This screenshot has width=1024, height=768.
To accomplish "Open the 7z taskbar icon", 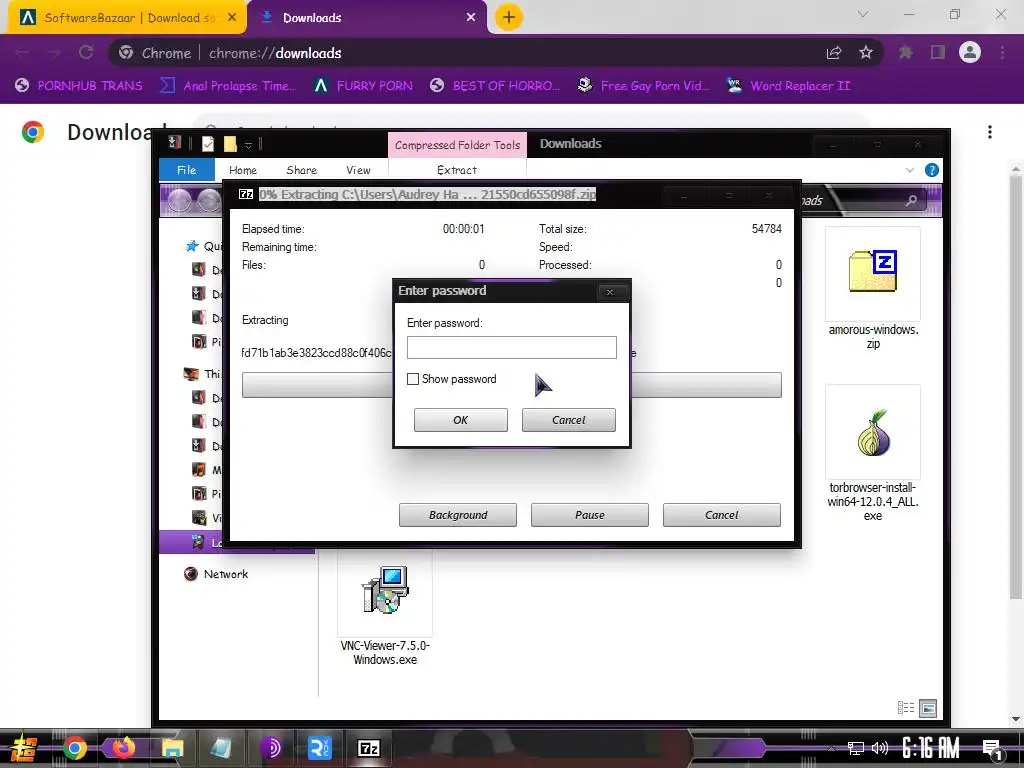I will [369, 748].
